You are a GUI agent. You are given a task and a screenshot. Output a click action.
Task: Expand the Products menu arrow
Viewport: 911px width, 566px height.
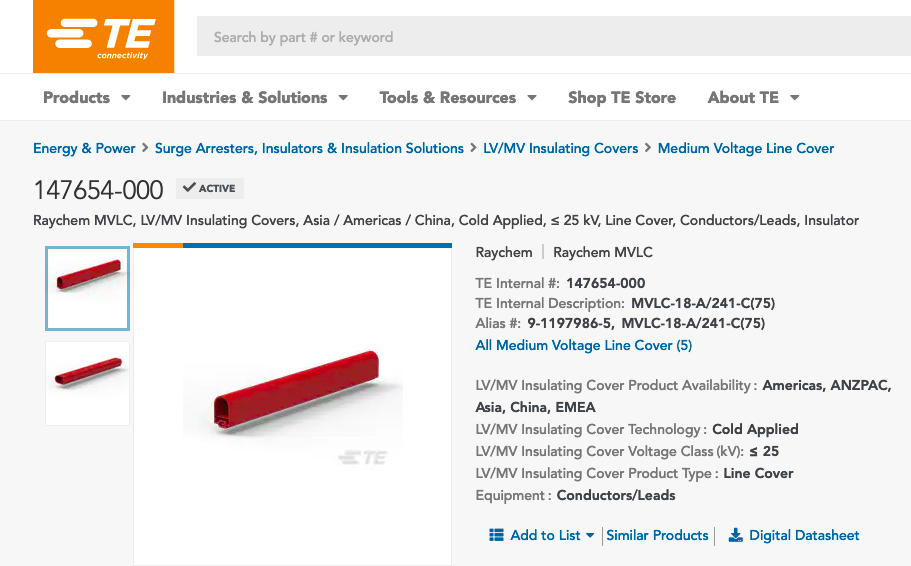[x=126, y=98]
